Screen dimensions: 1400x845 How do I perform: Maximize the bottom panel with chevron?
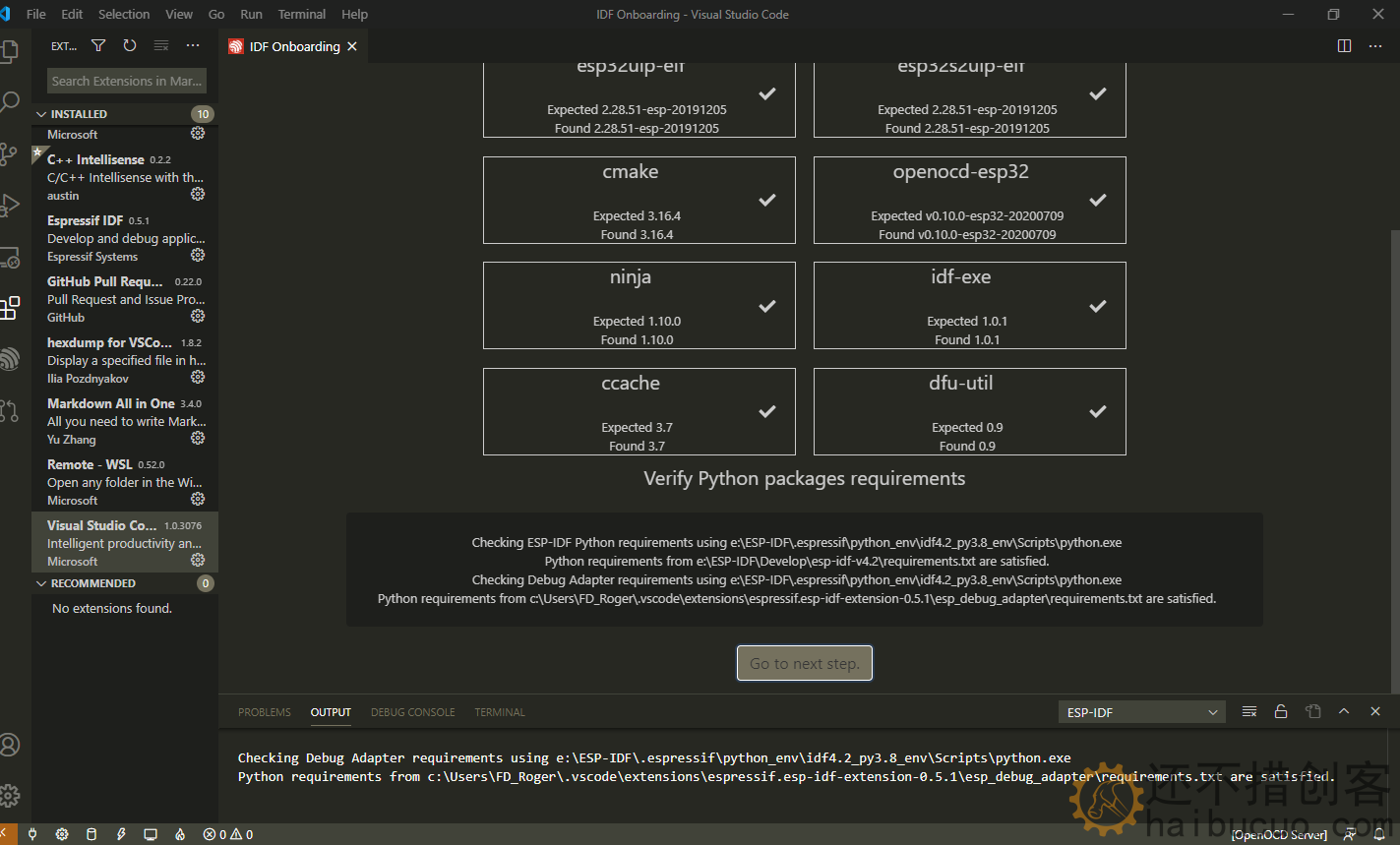tap(1344, 711)
